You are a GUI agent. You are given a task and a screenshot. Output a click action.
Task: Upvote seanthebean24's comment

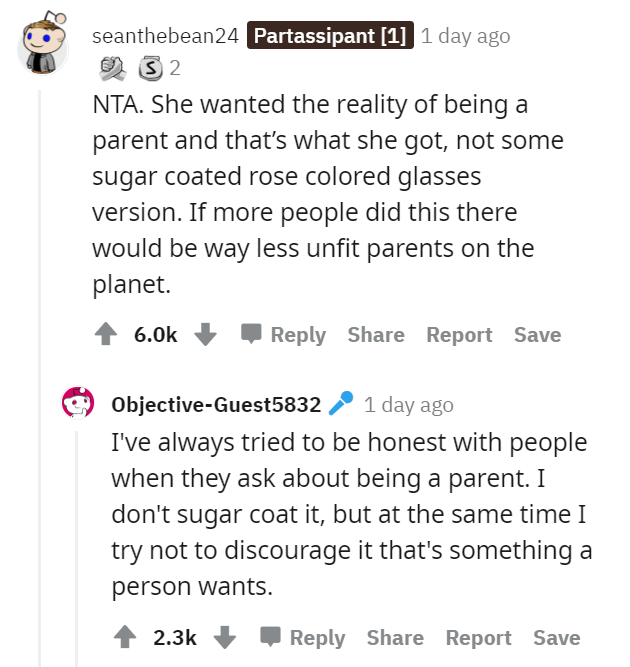[106, 335]
